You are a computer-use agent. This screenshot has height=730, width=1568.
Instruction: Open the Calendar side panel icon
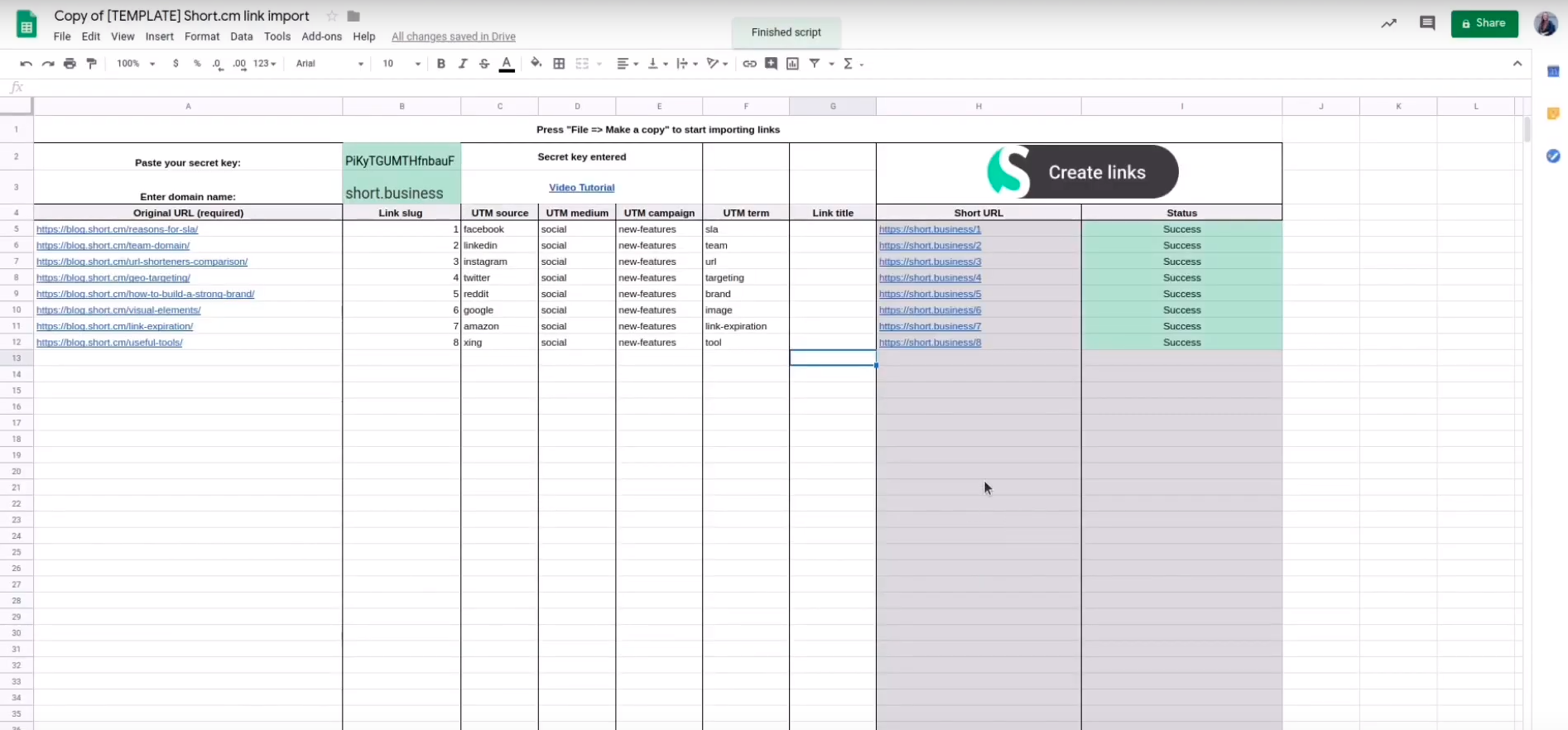[1553, 72]
